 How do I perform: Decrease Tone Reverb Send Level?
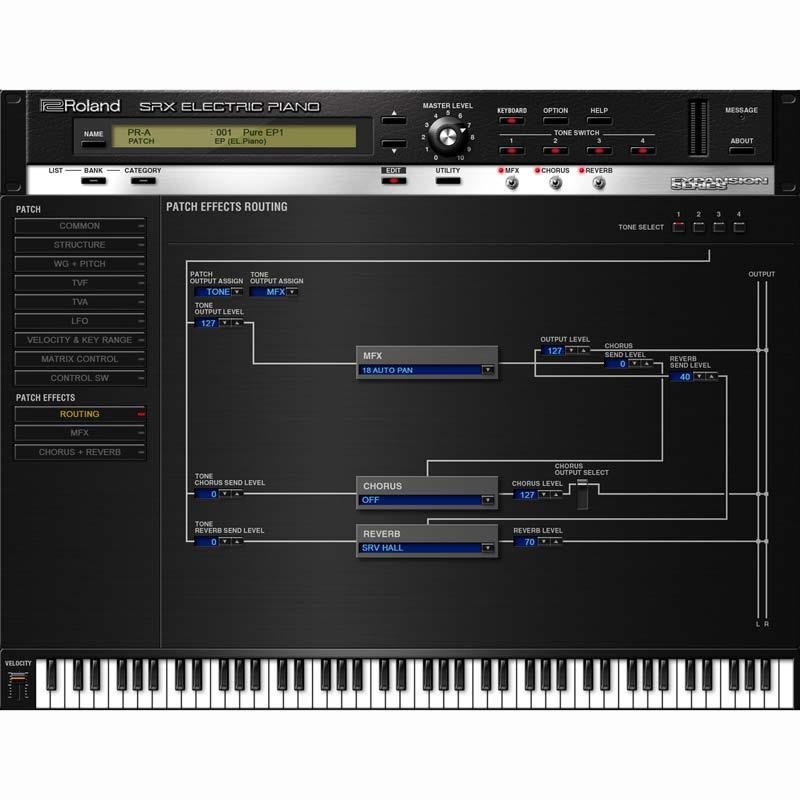click(x=224, y=541)
